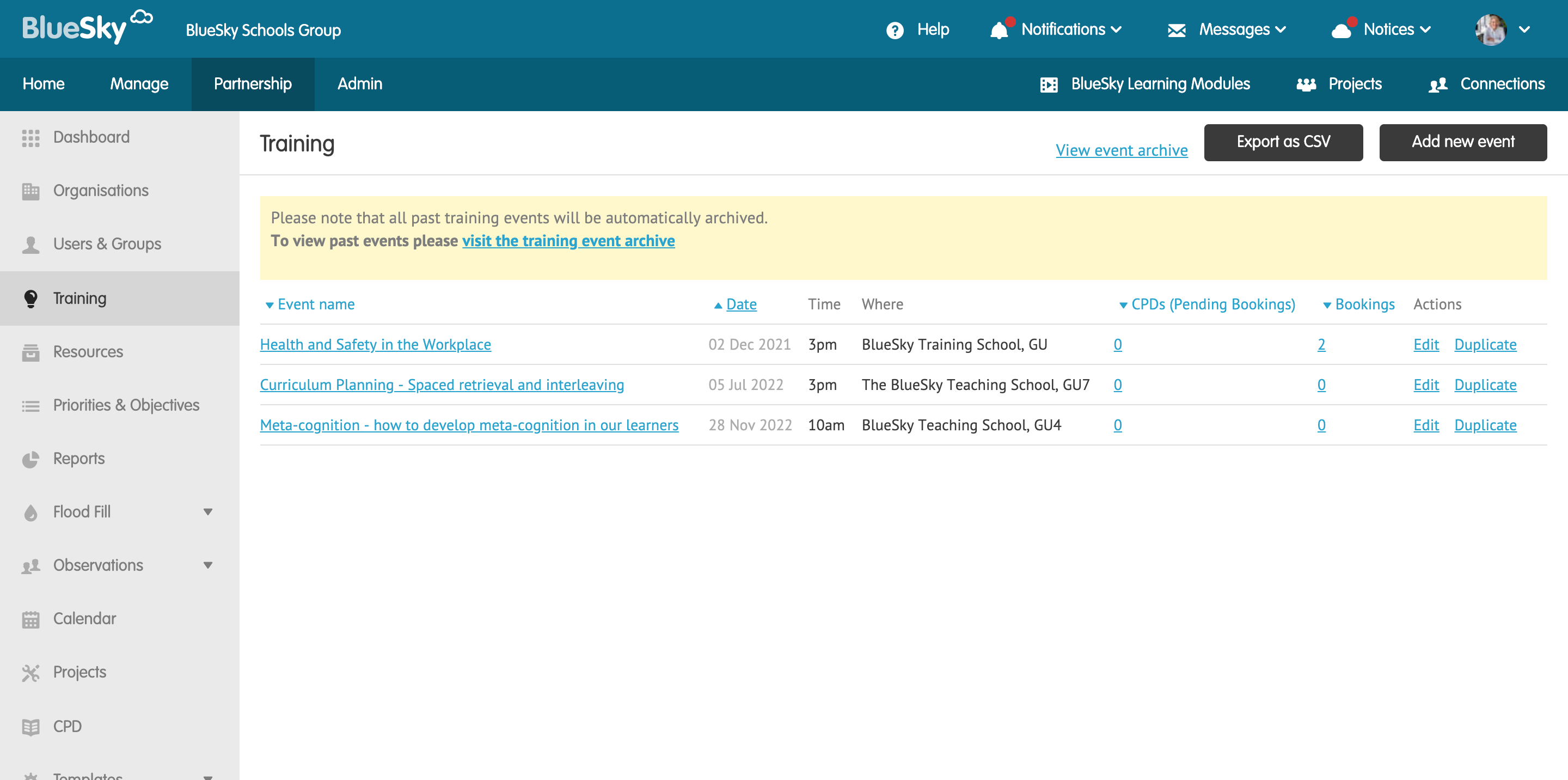Open pending CPDs count for Meta-cognition
This screenshot has height=780, width=1568.
click(x=1118, y=425)
